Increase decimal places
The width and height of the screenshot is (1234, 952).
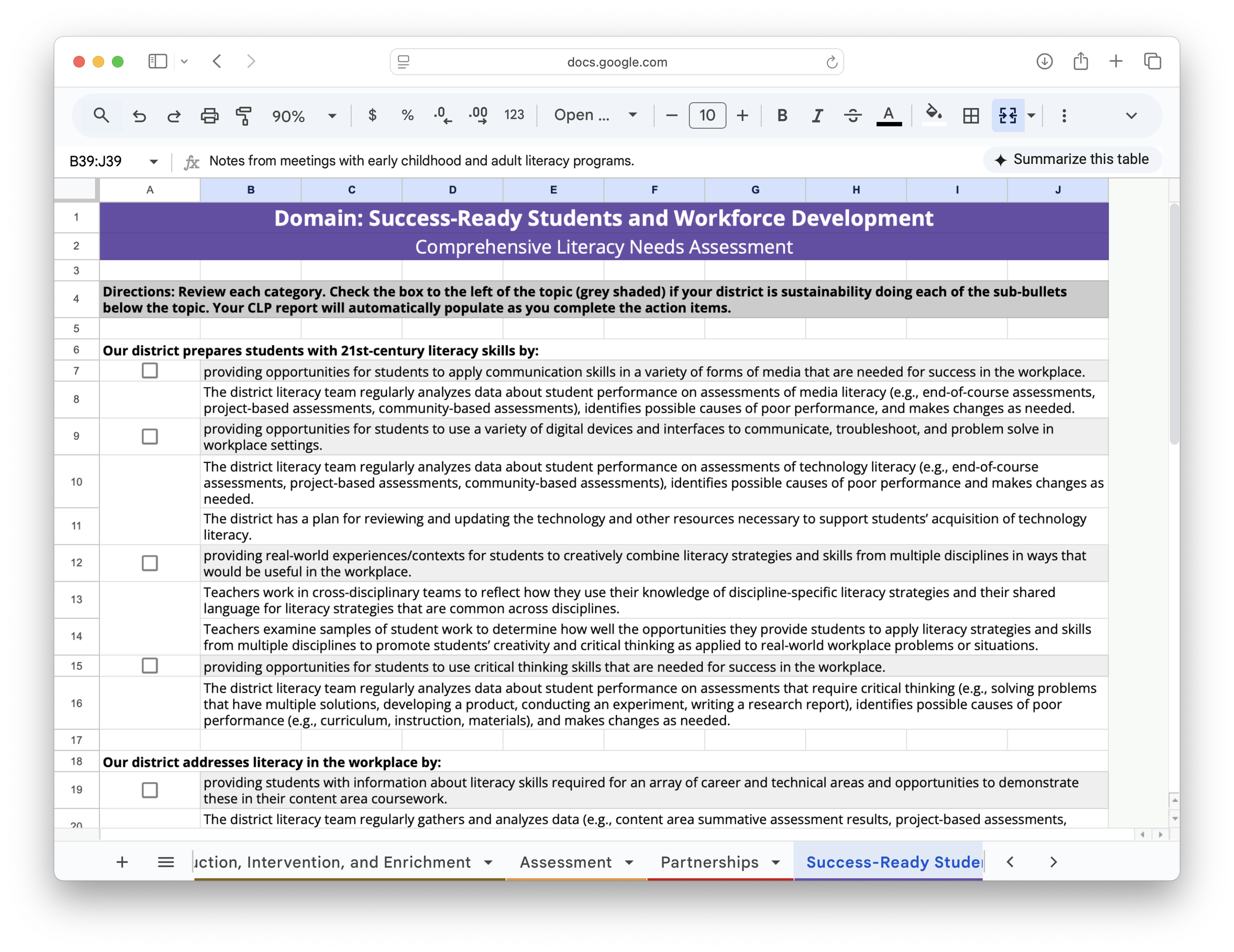coord(478,115)
